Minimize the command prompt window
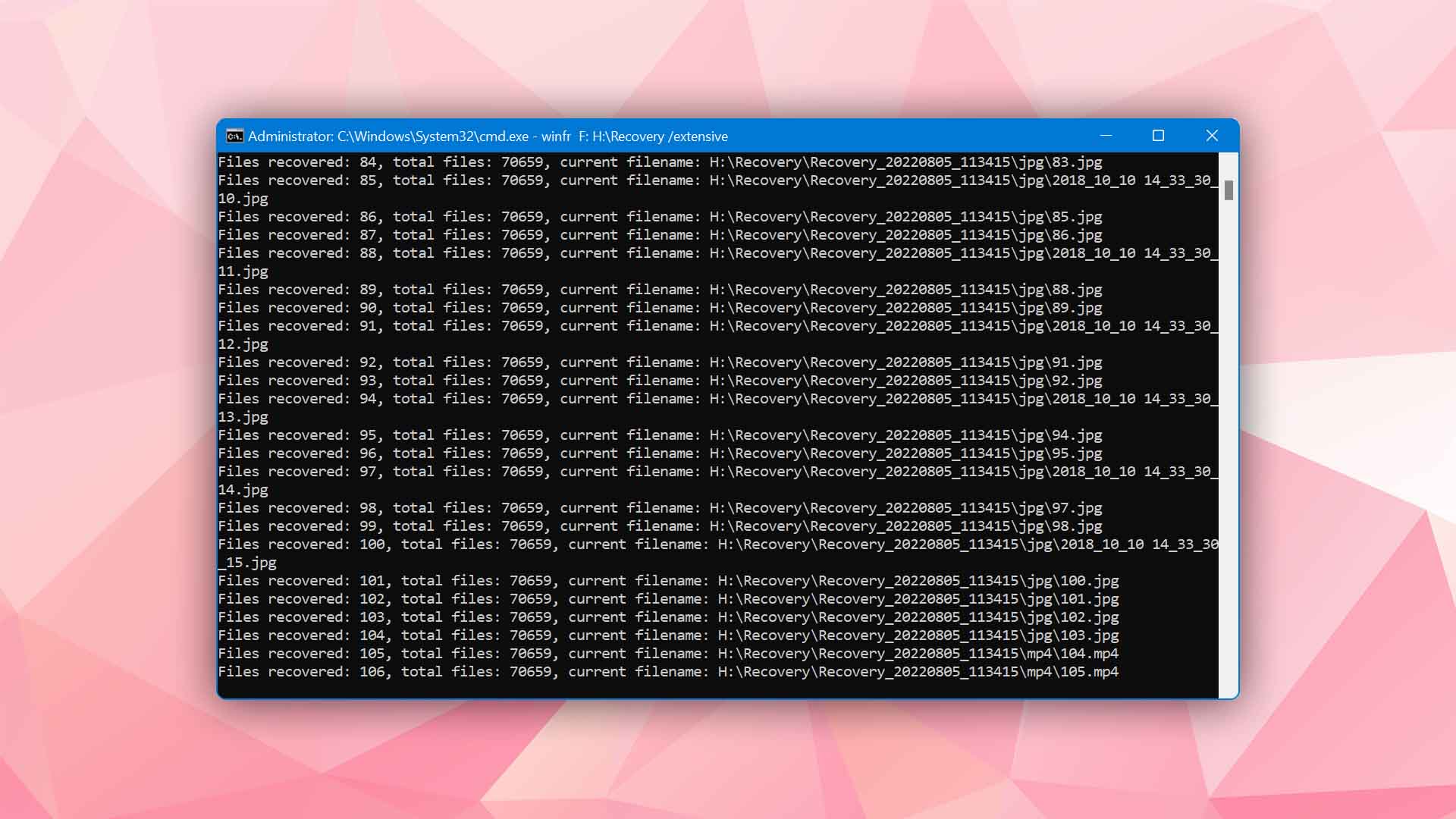This screenshot has height=819, width=1456. (x=1106, y=136)
